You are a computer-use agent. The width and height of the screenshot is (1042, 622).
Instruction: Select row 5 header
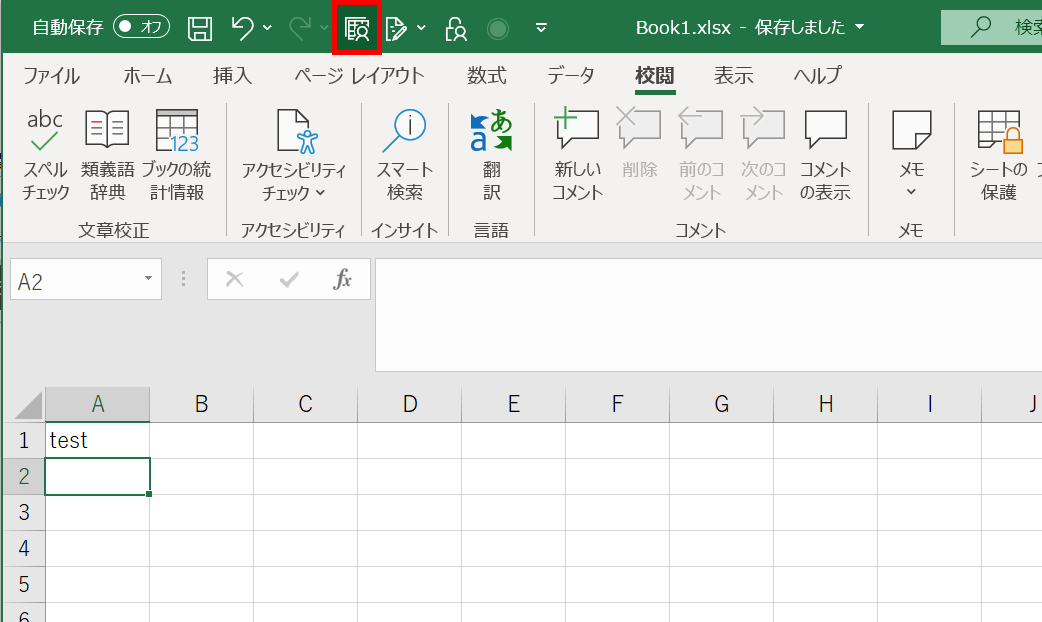pyautogui.click(x=25, y=584)
